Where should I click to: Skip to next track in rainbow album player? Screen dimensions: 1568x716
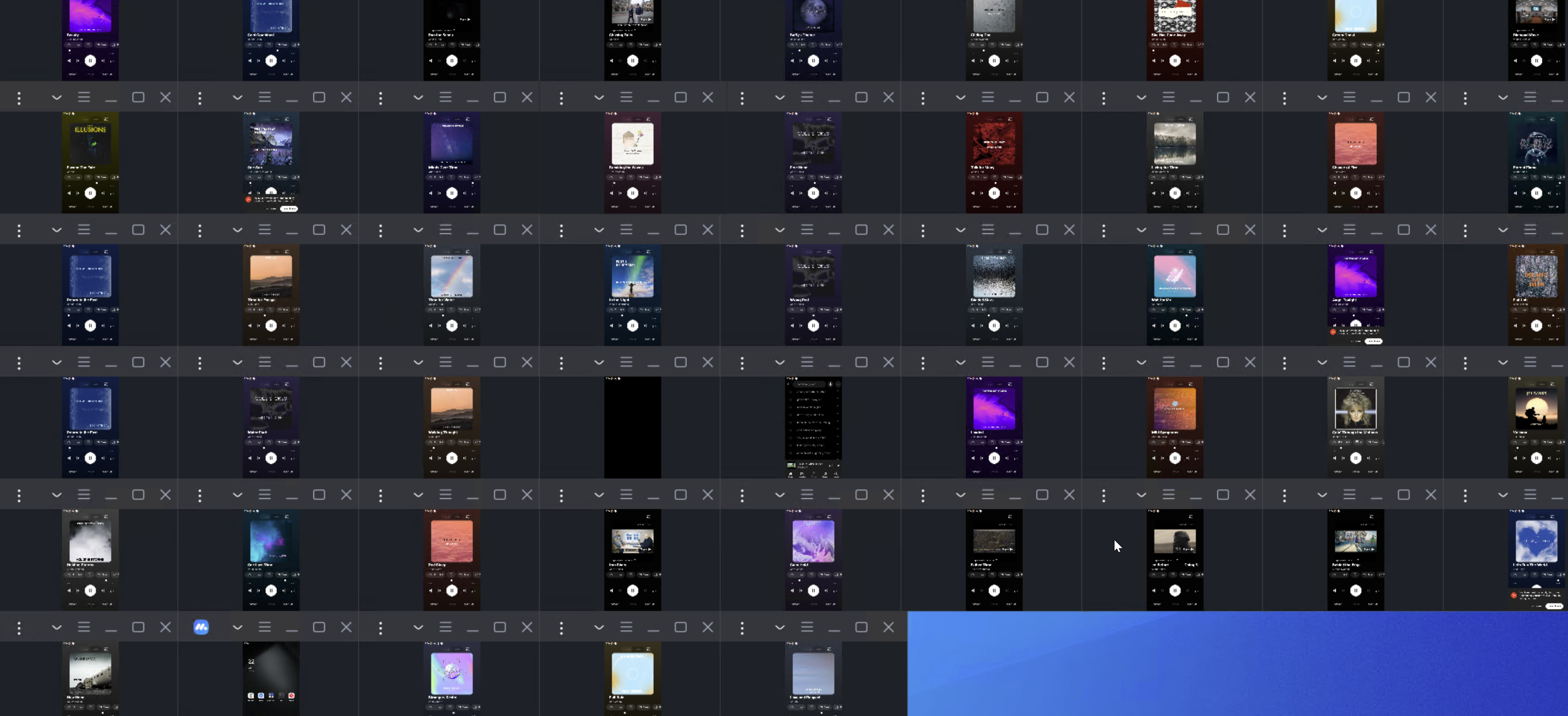(465, 325)
